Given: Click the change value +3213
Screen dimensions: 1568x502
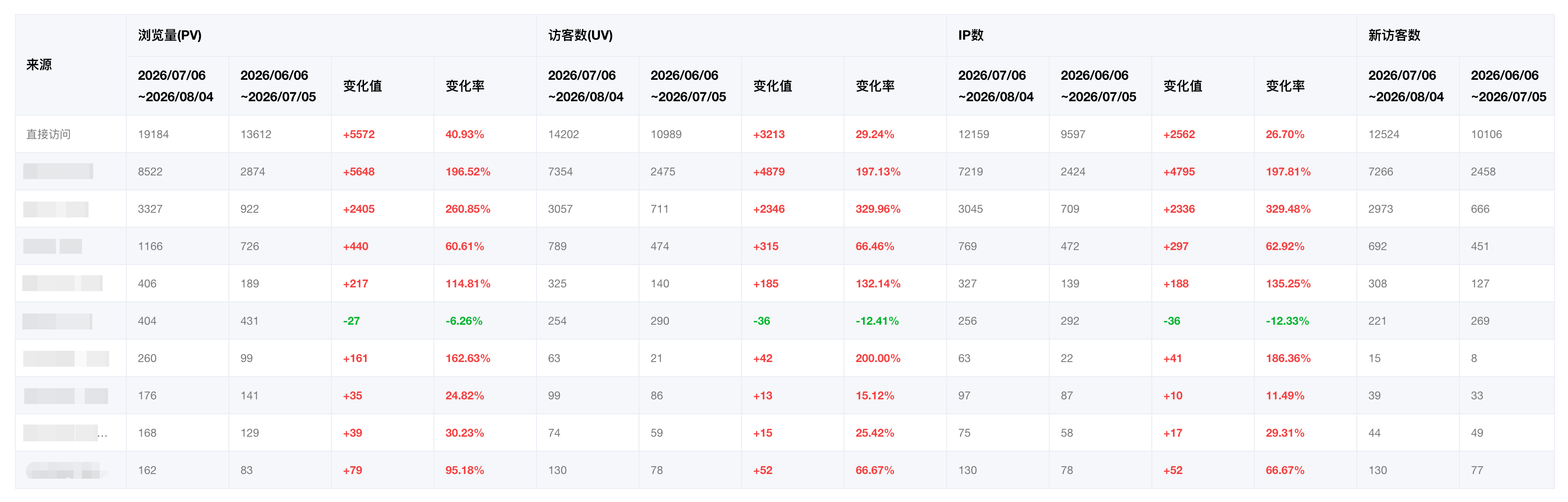Looking at the screenshot, I should click(x=770, y=134).
